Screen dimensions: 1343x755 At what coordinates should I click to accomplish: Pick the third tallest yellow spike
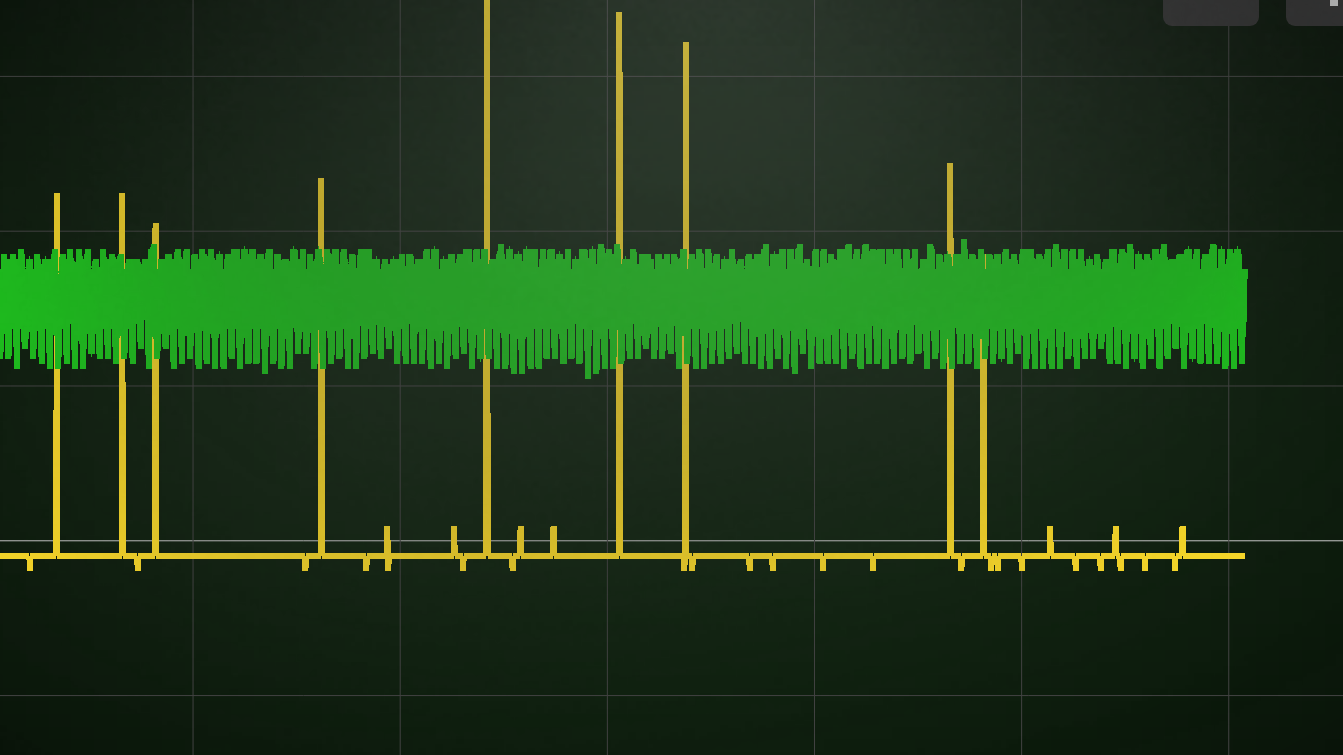click(x=686, y=150)
